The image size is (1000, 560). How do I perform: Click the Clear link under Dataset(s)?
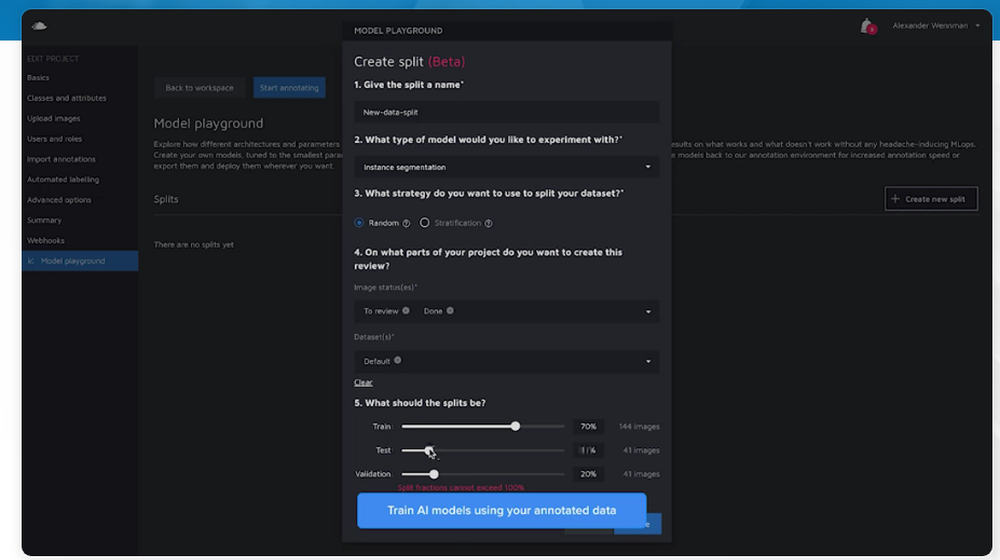363,383
